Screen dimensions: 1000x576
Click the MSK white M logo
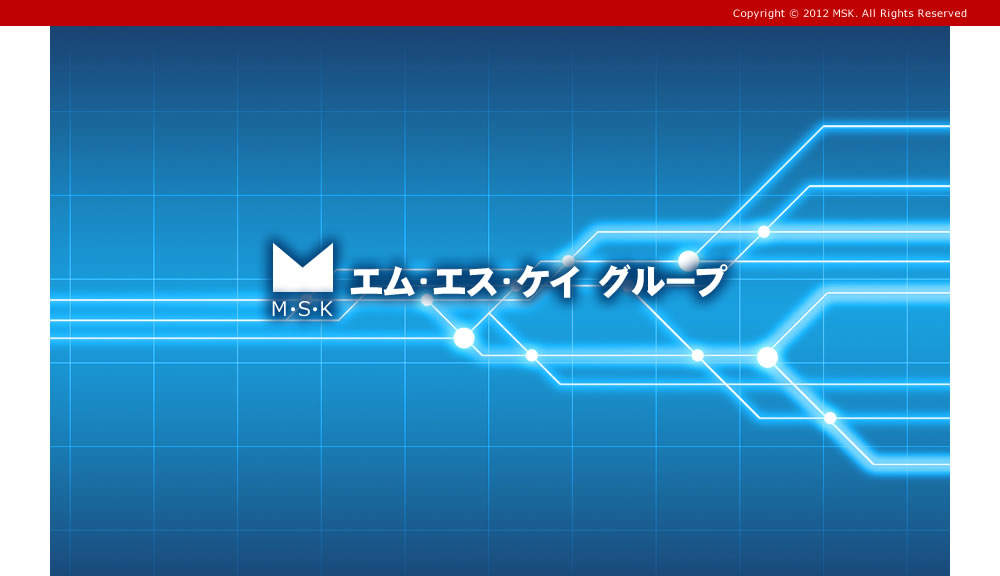coord(303,267)
